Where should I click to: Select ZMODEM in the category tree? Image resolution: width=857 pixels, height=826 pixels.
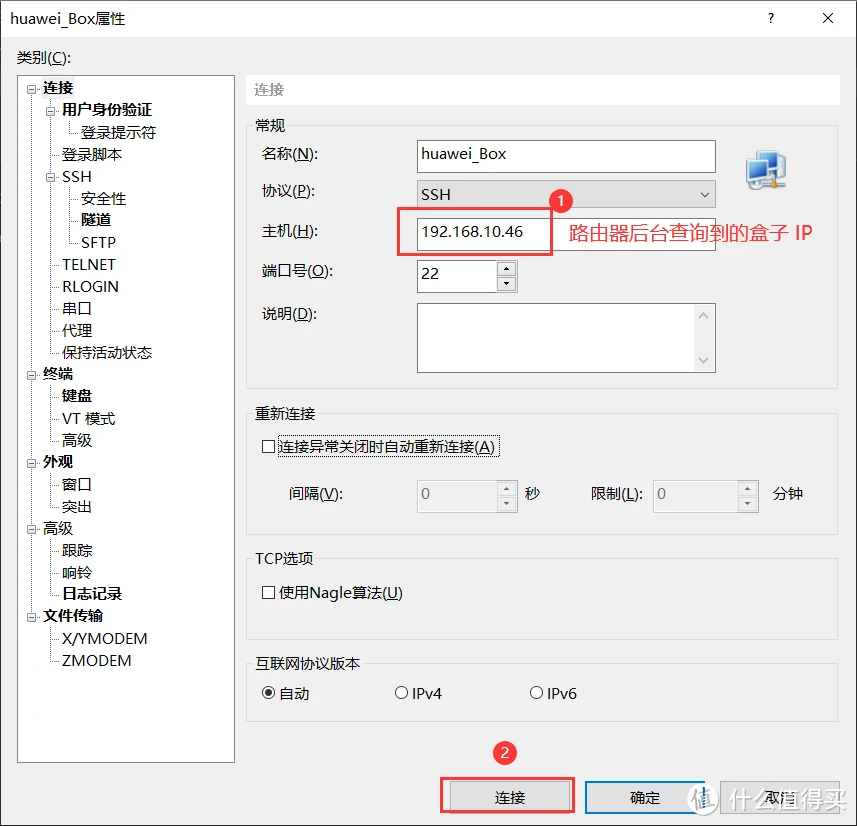pos(96,660)
